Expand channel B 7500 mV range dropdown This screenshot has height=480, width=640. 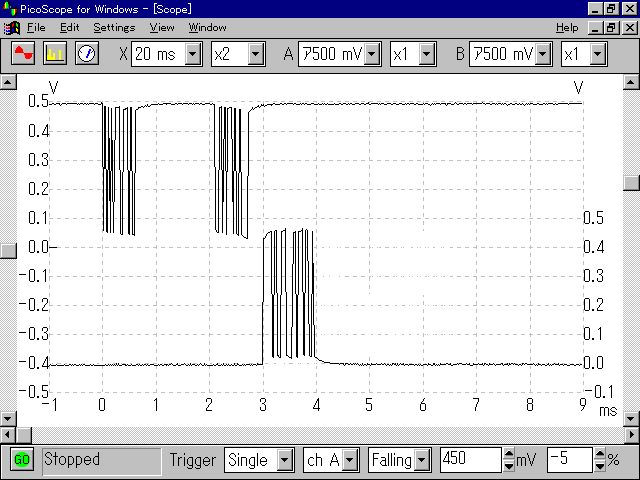point(543,54)
